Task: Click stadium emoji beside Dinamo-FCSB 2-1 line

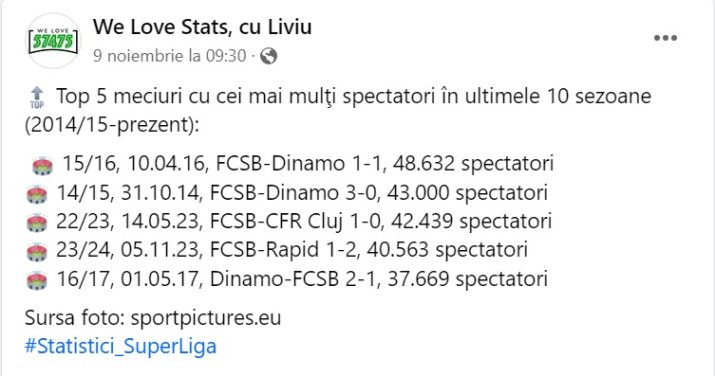Action: pyautogui.click(x=37, y=281)
